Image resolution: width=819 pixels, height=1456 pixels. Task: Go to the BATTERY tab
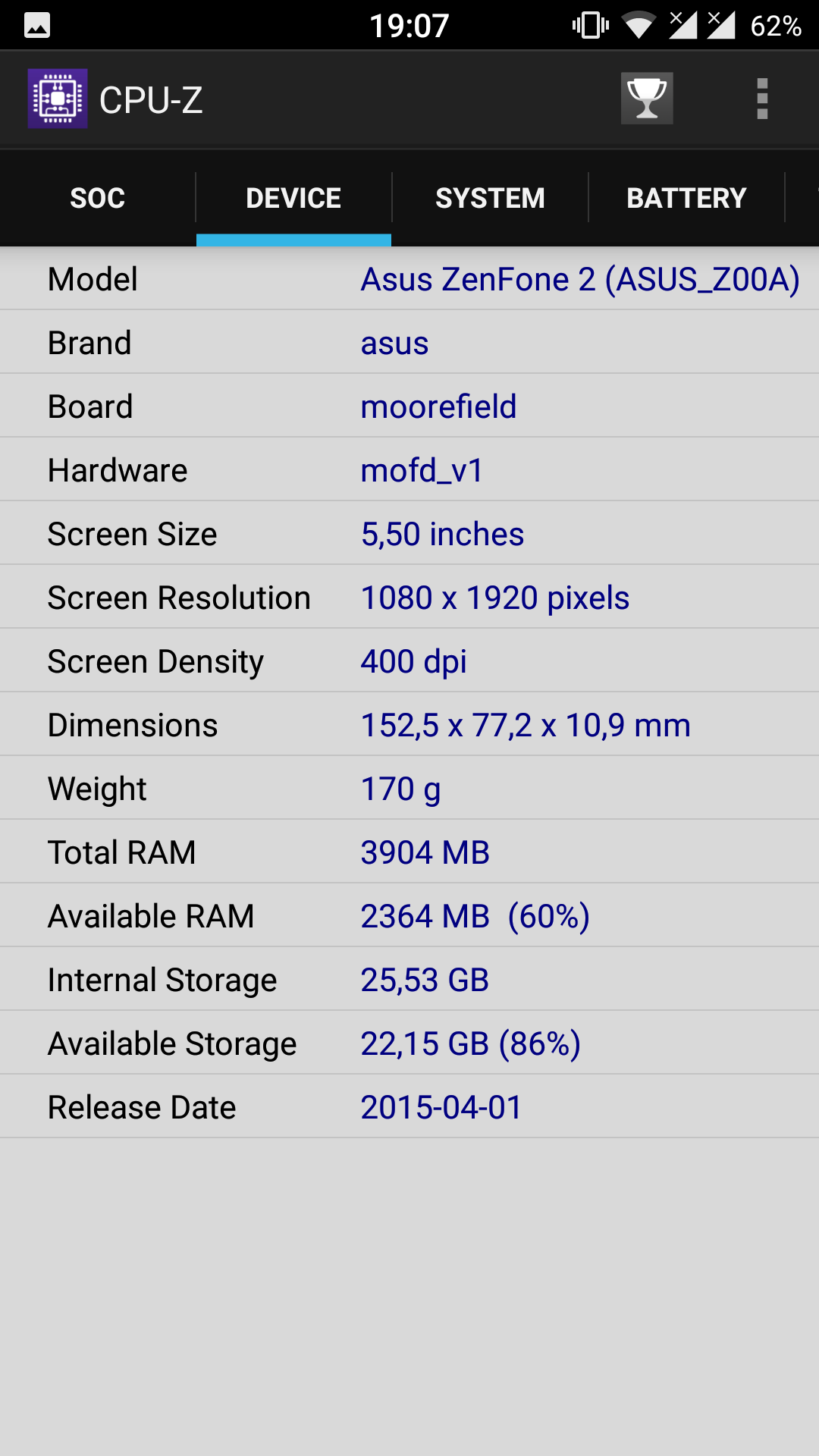(686, 198)
